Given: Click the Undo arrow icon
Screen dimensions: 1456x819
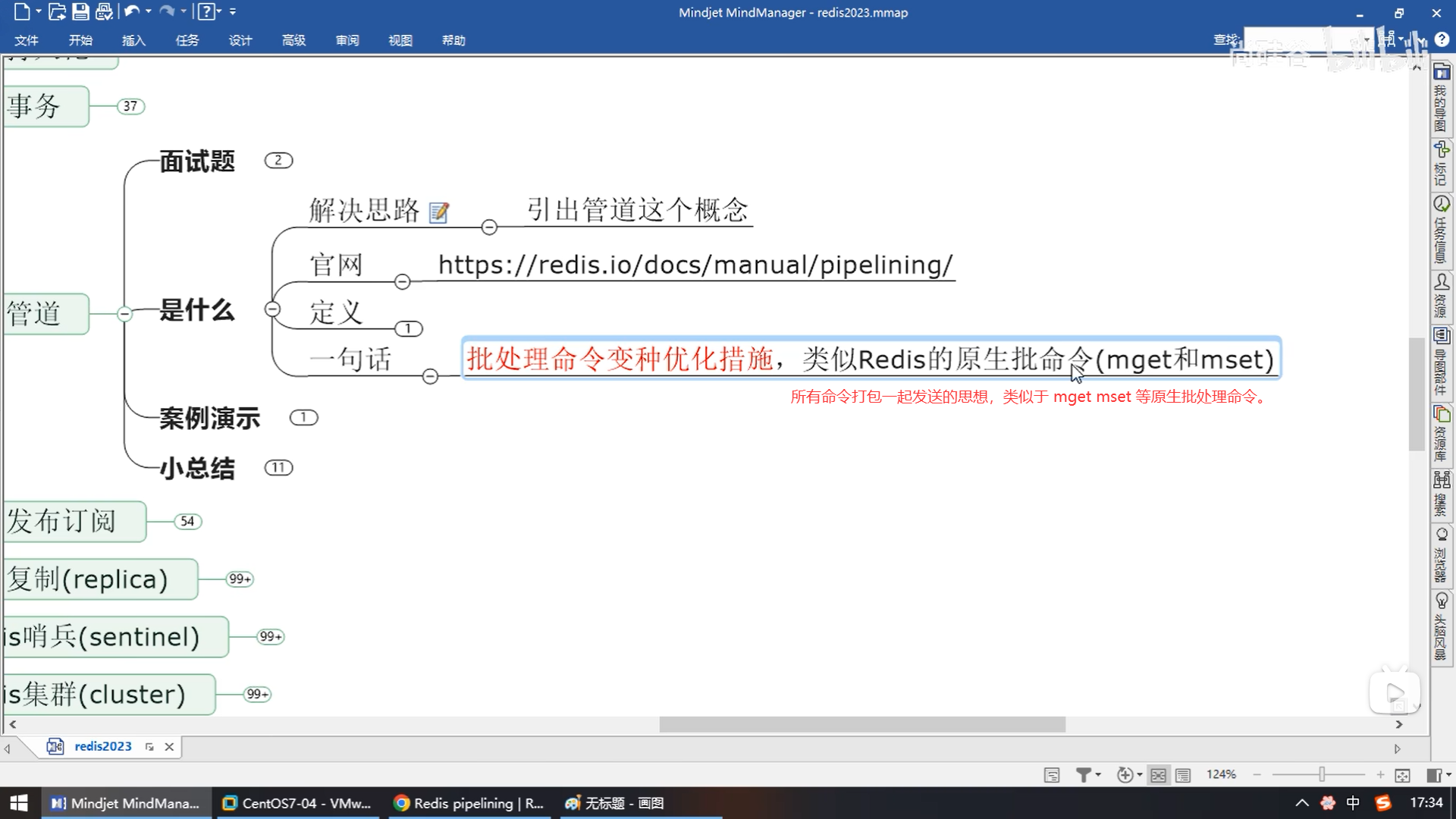Looking at the screenshot, I should [131, 11].
